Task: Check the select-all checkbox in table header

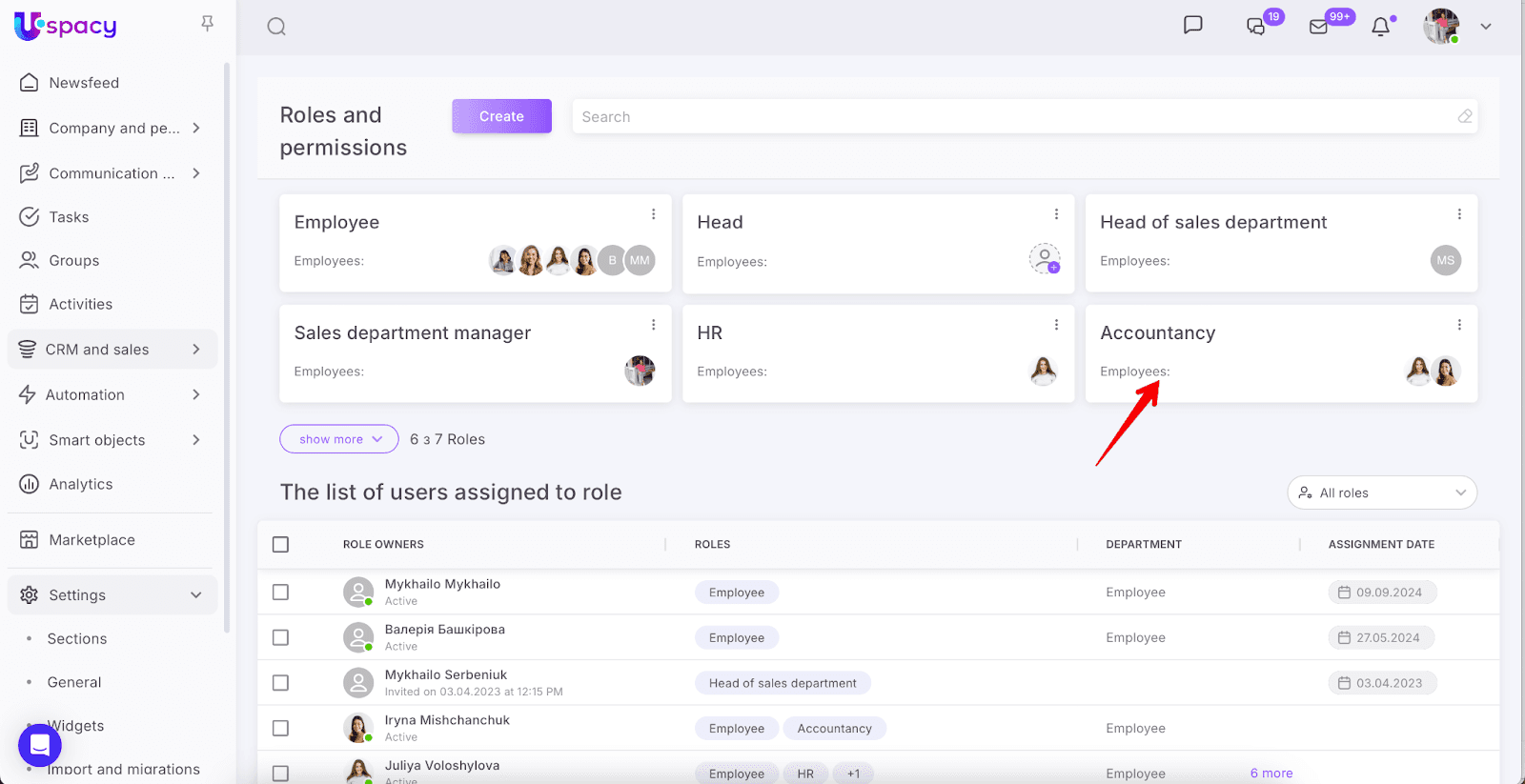Action: click(x=280, y=545)
